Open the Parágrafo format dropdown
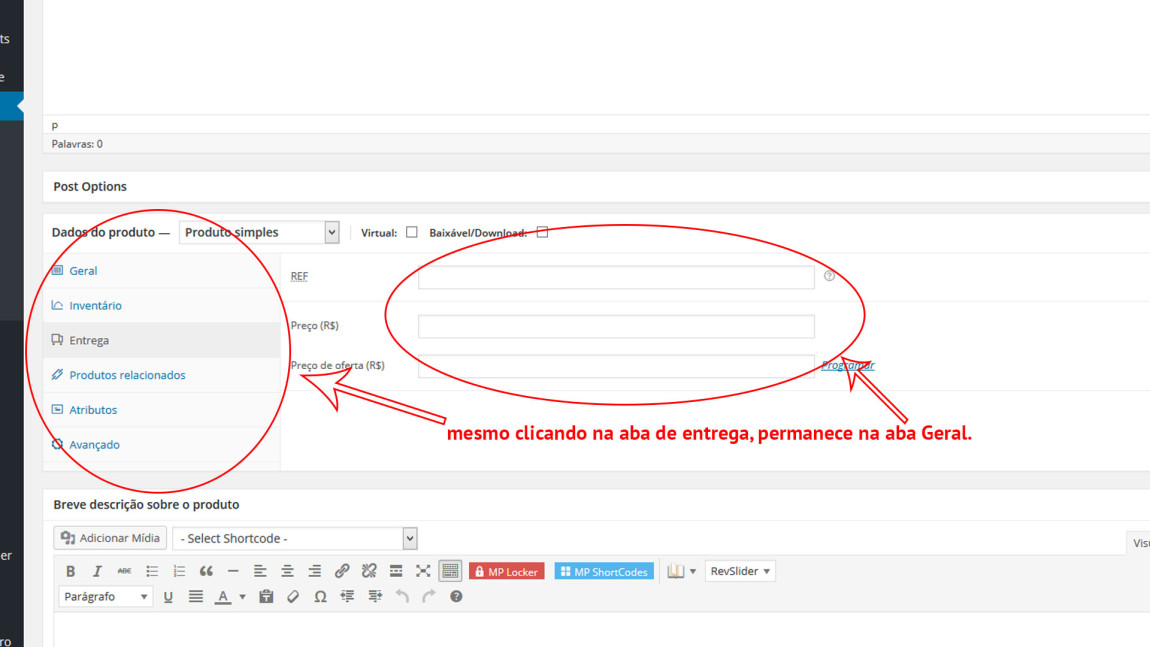This screenshot has height=647, width=1150. 105,597
